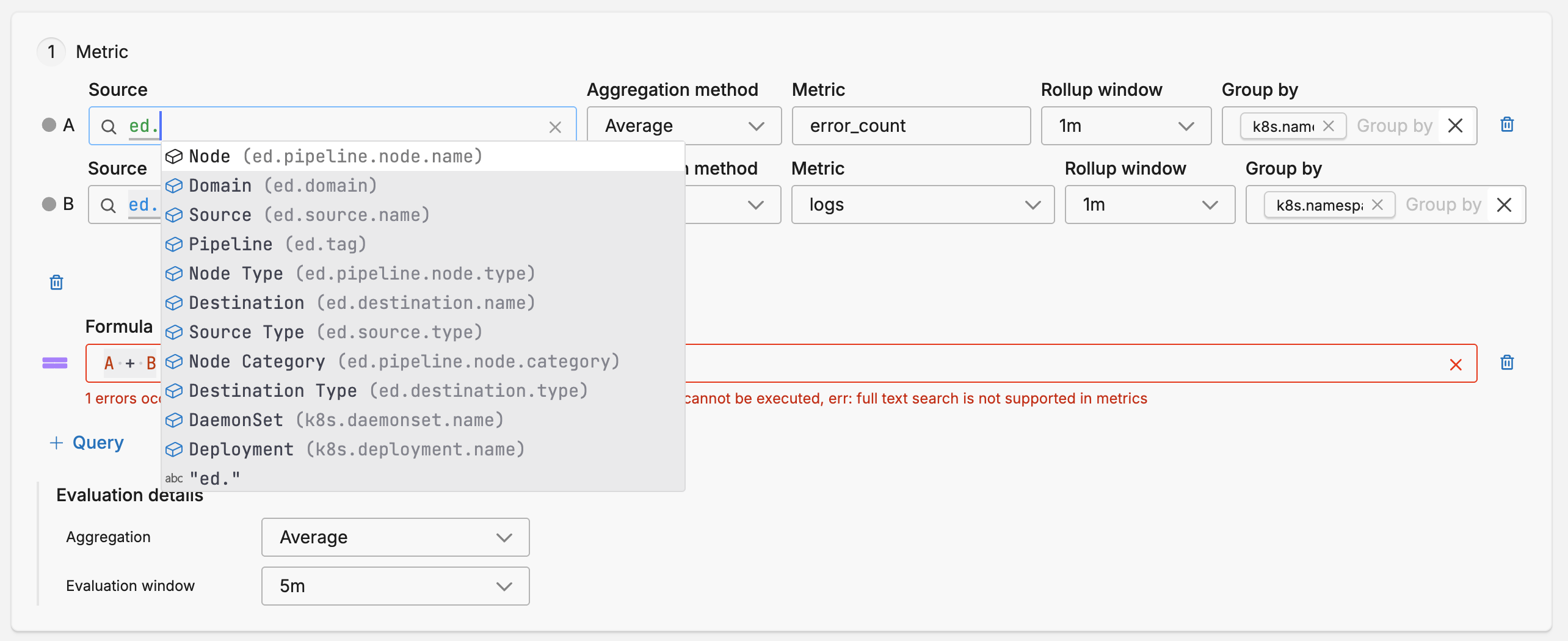This screenshot has width=1568, height=641.
Task: Toggle visibility dot for query B
Action: 49,204
